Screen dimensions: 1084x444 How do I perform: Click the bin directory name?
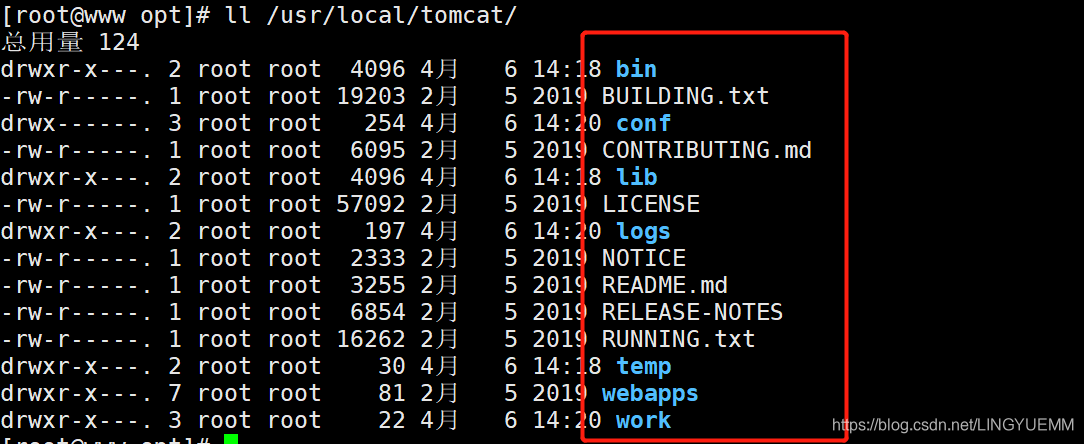point(636,69)
